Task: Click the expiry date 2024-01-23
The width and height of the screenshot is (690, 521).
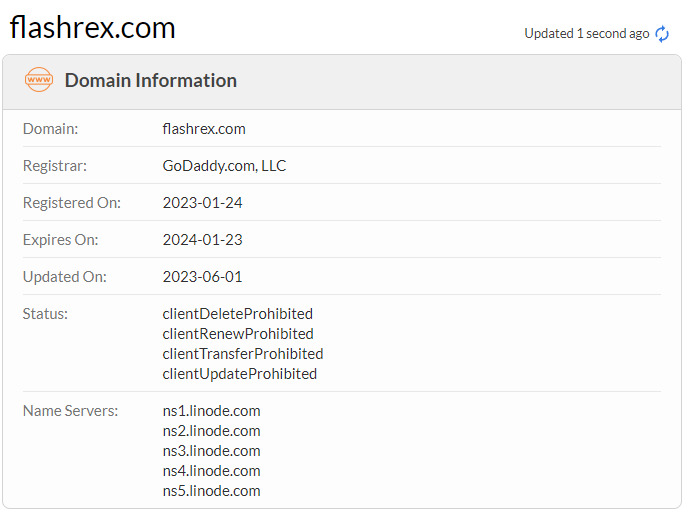Action: [202, 240]
